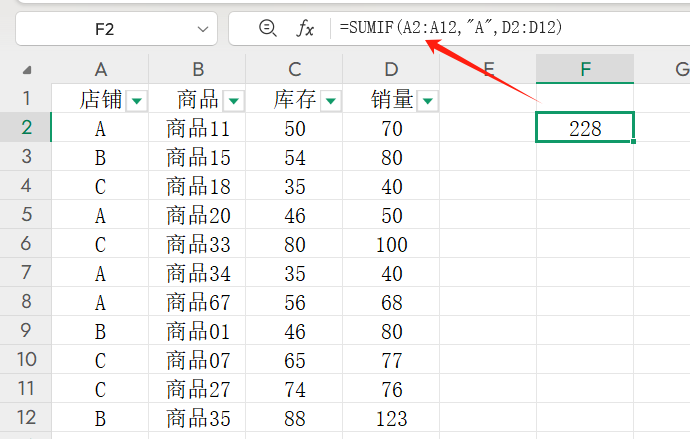The height and width of the screenshot is (439, 690).
Task: Click store cell A in row 2
Action: [100, 128]
